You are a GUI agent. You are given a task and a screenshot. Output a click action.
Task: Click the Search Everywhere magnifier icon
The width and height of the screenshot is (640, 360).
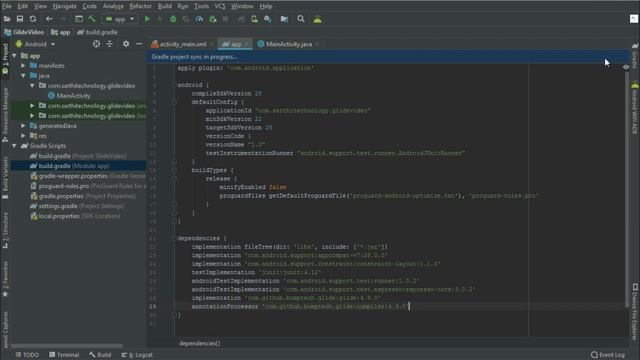301,19
